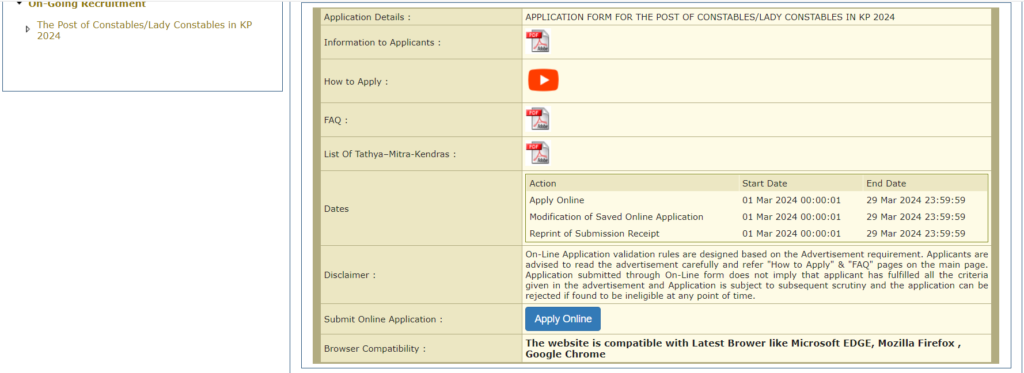Click the Reprint row start date
The width and height of the screenshot is (1024, 373).
(x=792, y=233)
